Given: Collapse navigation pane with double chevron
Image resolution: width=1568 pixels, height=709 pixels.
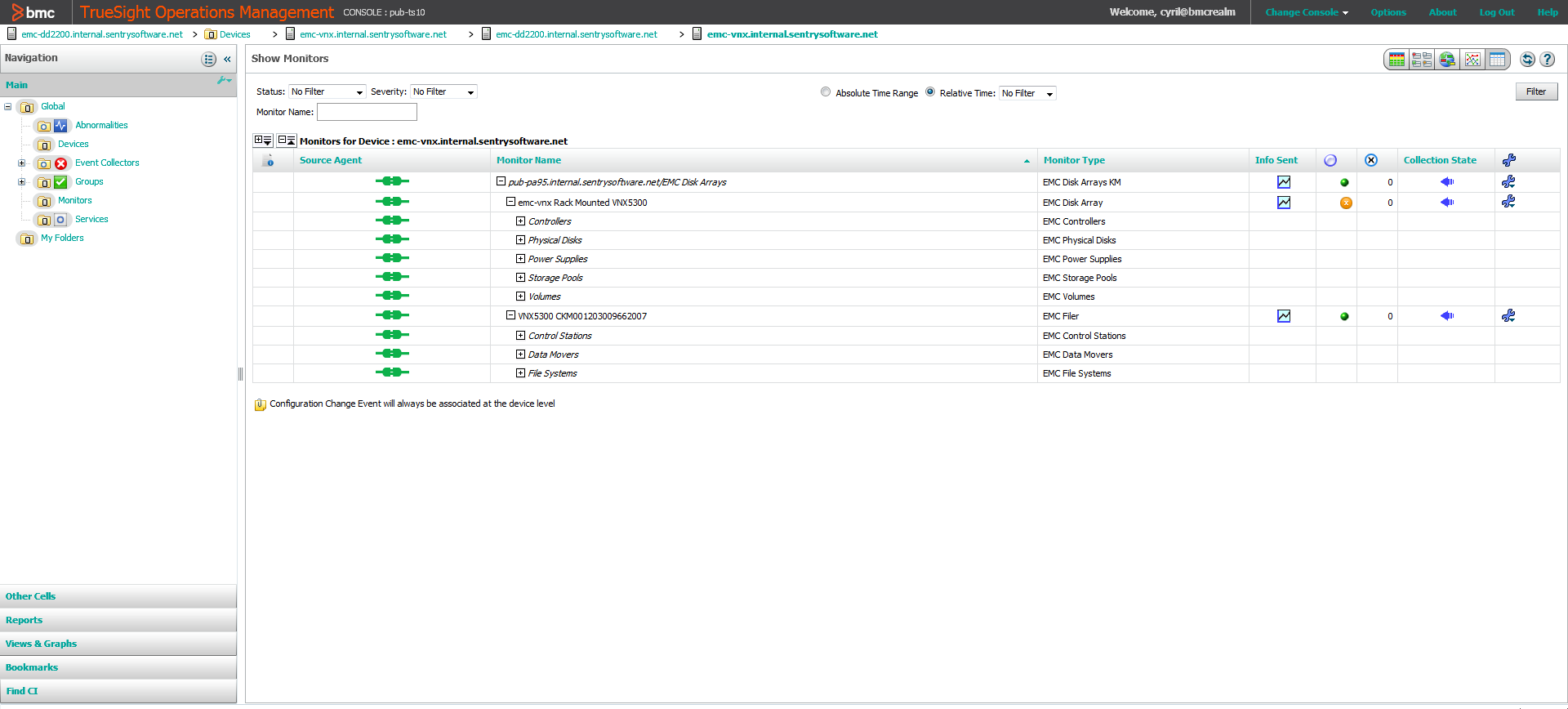Looking at the screenshot, I should [227, 59].
